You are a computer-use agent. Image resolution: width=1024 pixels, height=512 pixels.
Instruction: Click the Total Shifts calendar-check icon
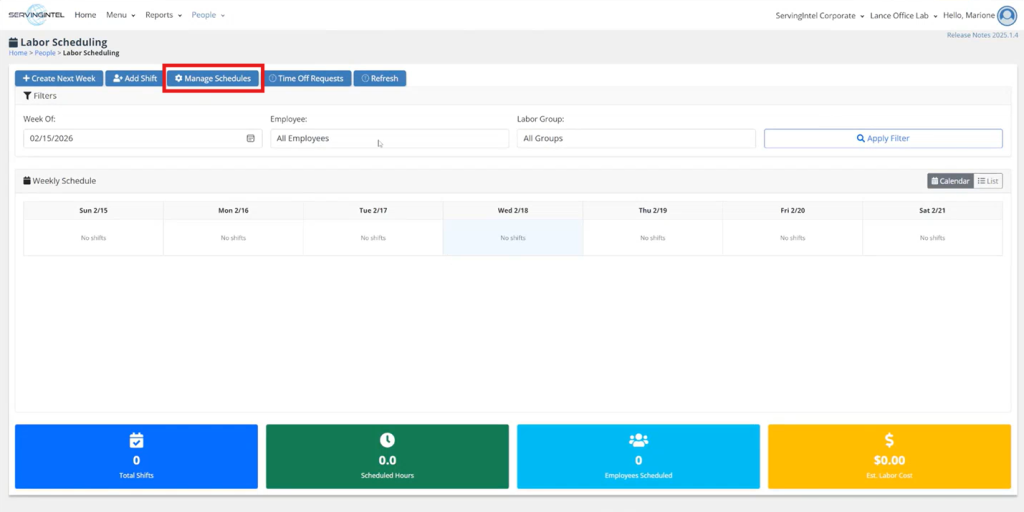pyautogui.click(x=136, y=440)
